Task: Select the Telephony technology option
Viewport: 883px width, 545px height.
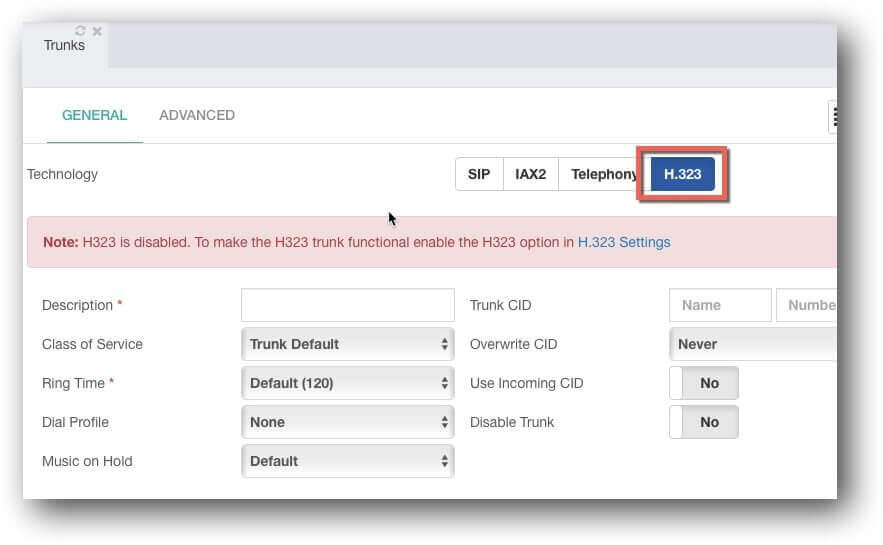Action: pyautogui.click(x=603, y=175)
